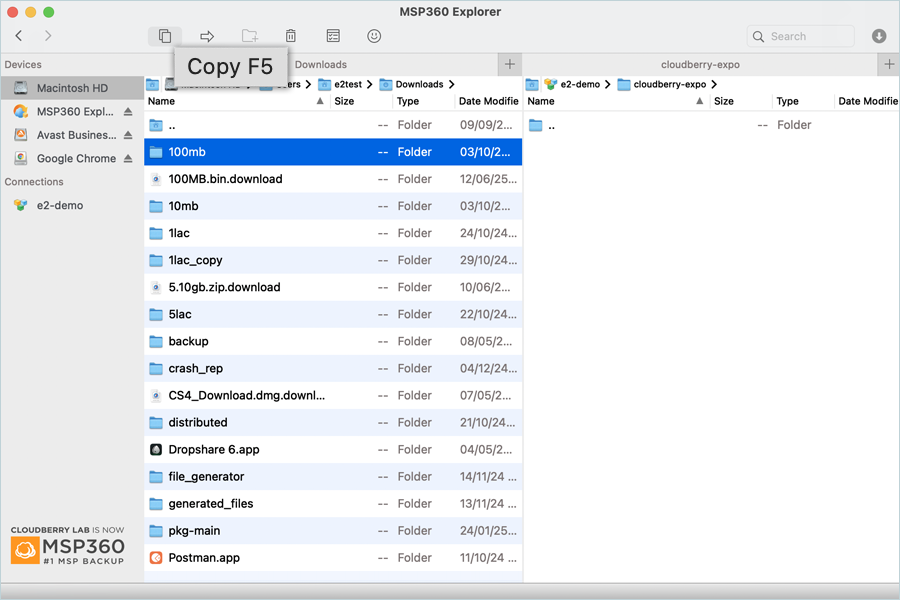Open the properties list toolbar icon

(x=333, y=36)
